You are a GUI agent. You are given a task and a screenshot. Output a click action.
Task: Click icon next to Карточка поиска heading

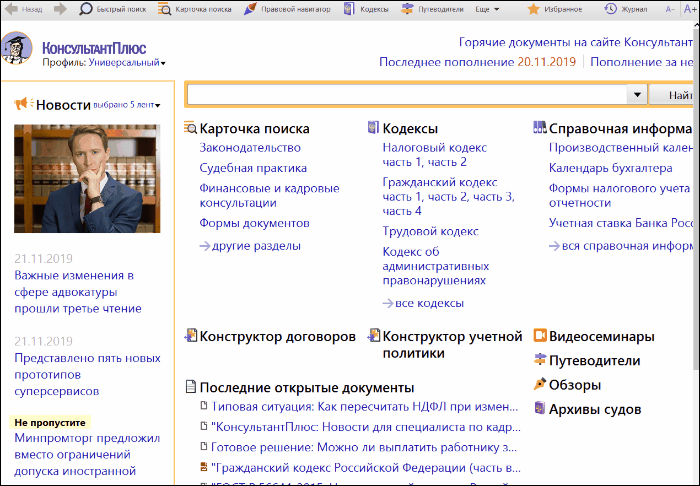[x=190, y=128]
